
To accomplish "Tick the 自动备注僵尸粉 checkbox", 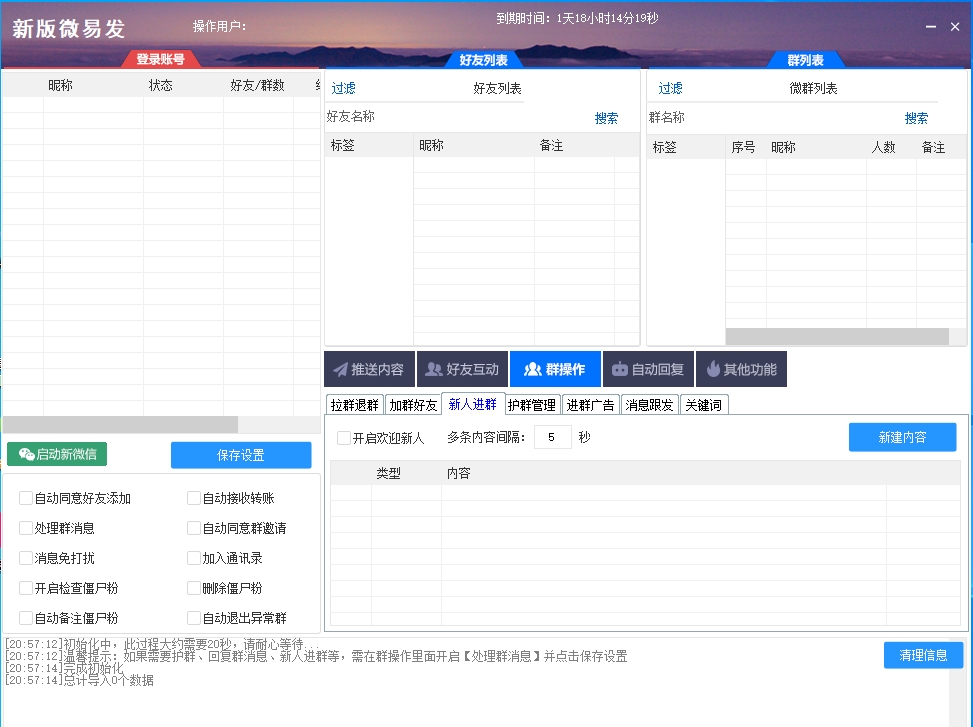I will (25, 618).
